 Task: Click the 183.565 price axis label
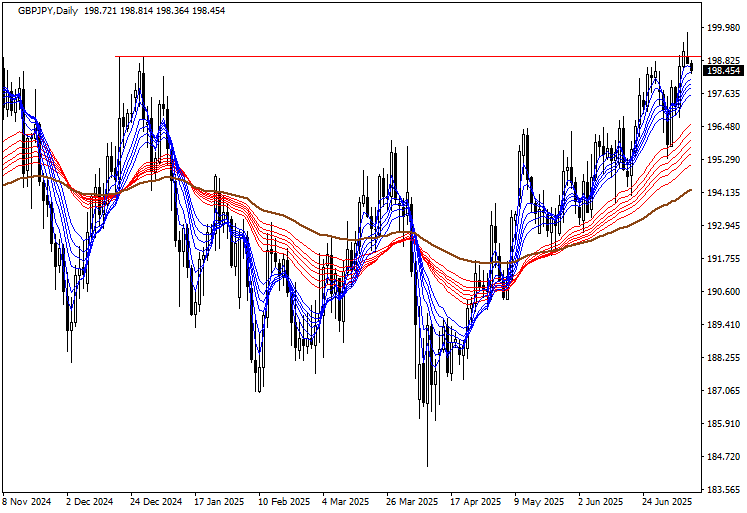click(x=724, y=490)
